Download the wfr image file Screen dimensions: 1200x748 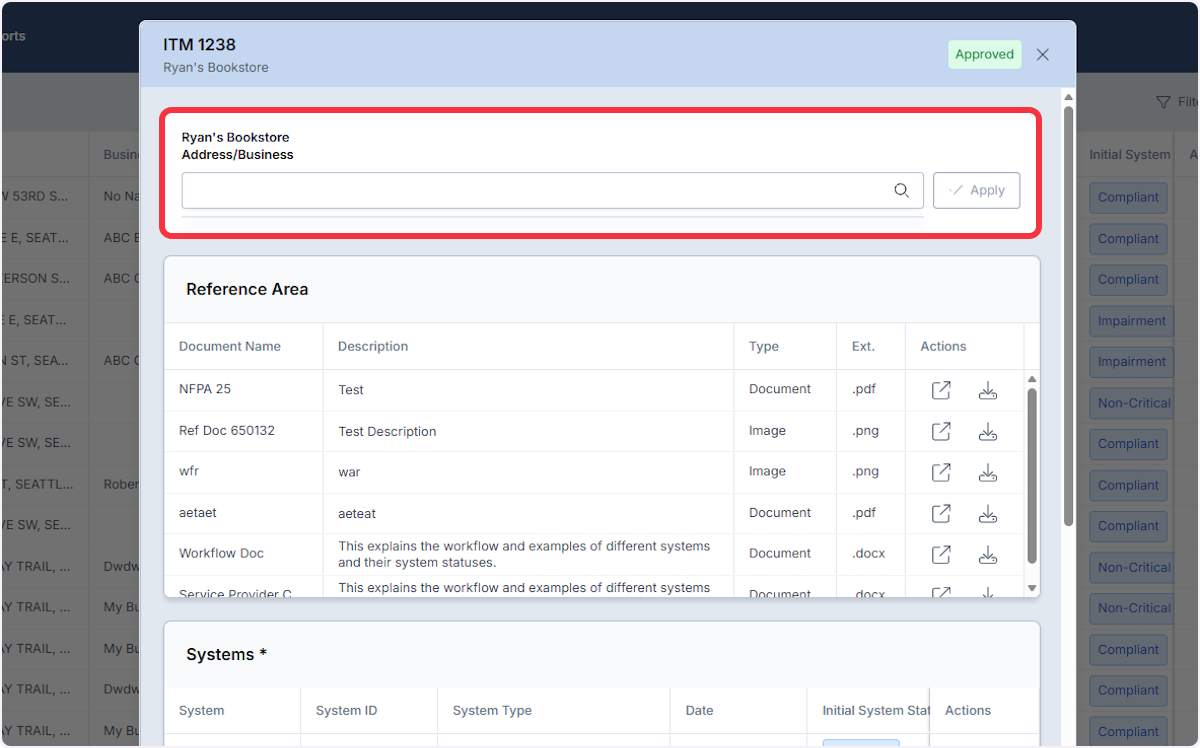[988, 472]
